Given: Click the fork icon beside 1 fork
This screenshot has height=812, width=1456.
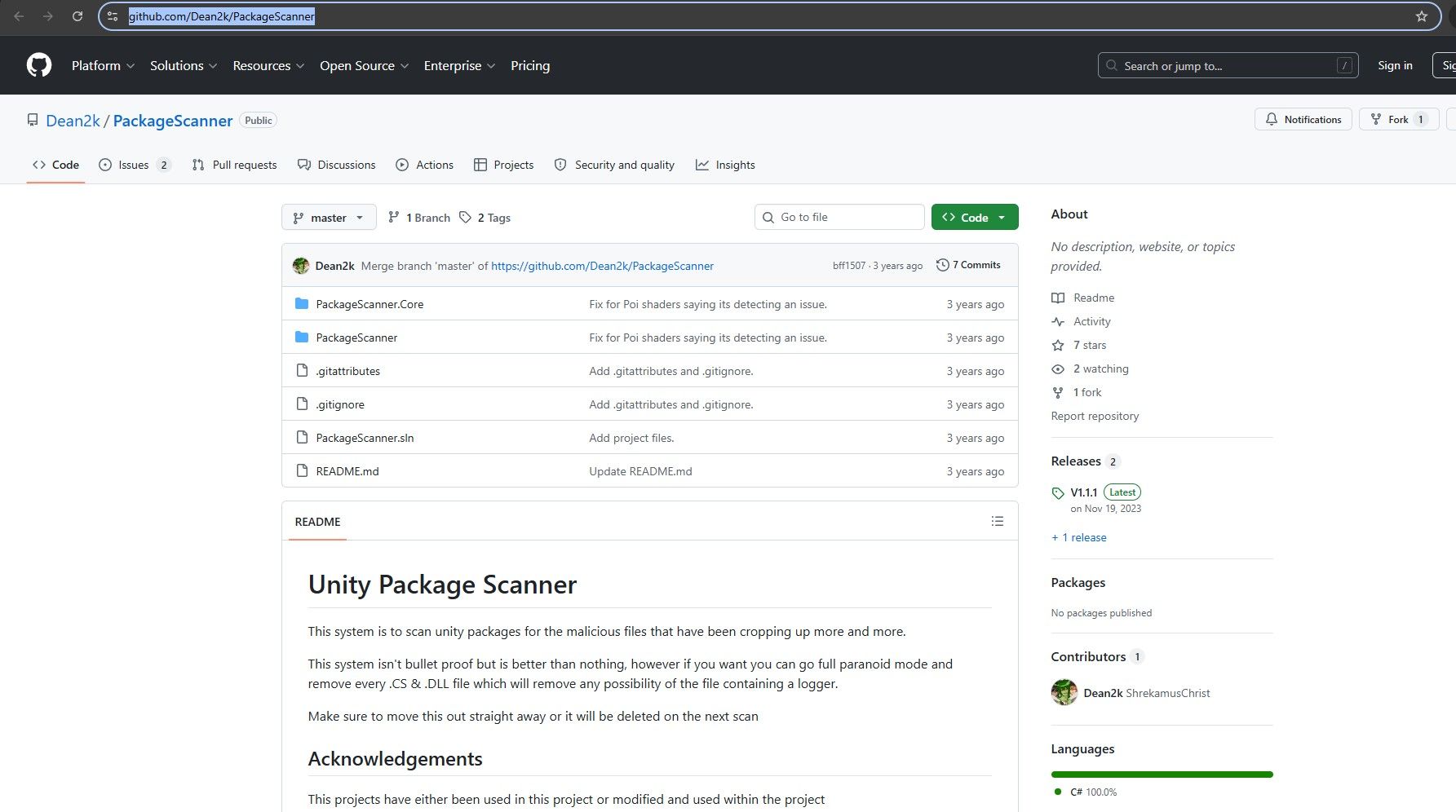Looking at the screenshot, I should [x=1058, y=393].
